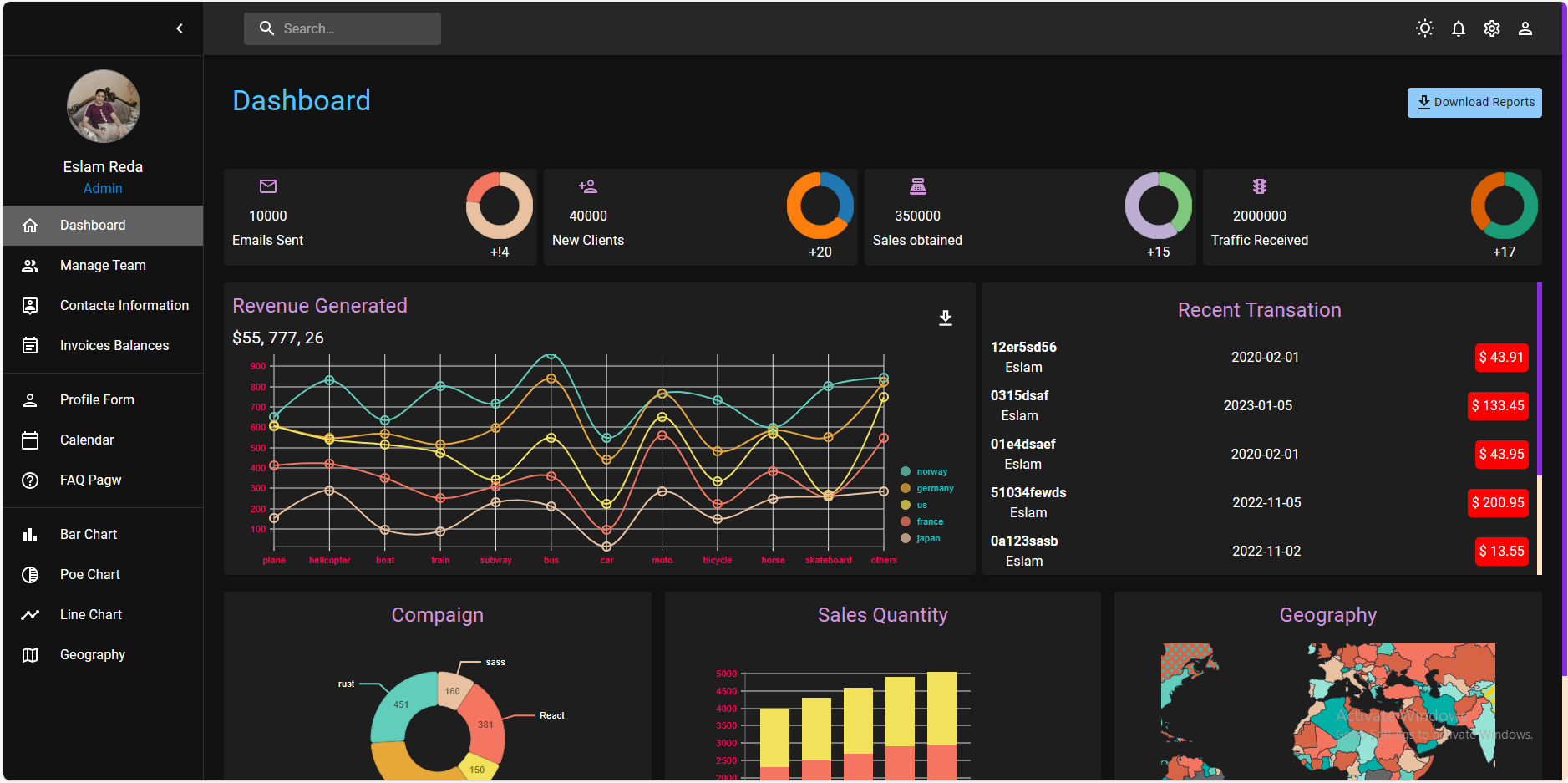The width and height of the screenshot is (1568, 783).
Task: Collapse the sidebar with chevron arrow
Action: 180,28
